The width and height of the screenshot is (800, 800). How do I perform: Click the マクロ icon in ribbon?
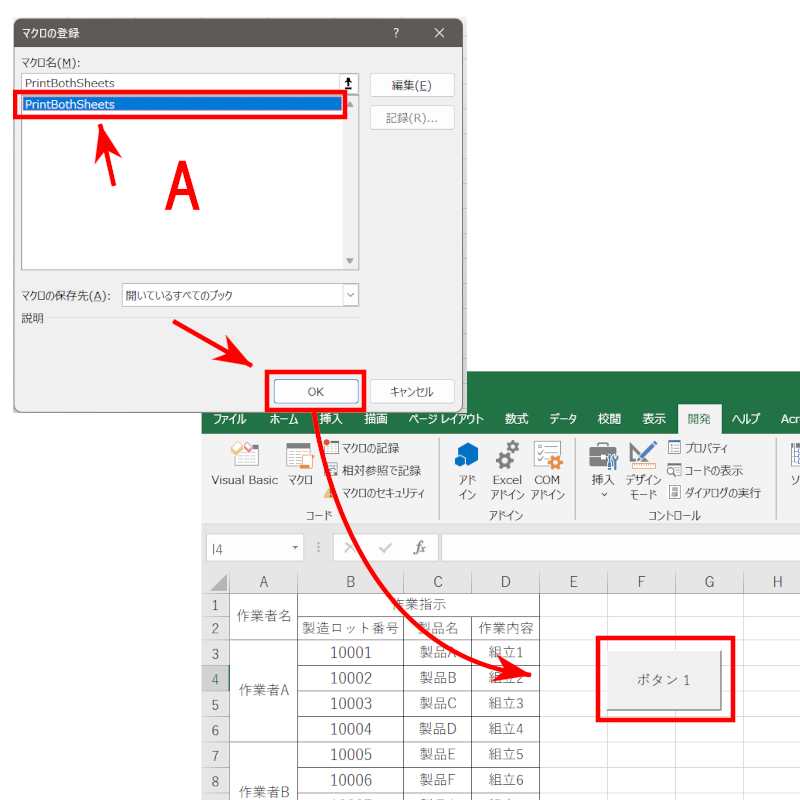click(300, 465)
